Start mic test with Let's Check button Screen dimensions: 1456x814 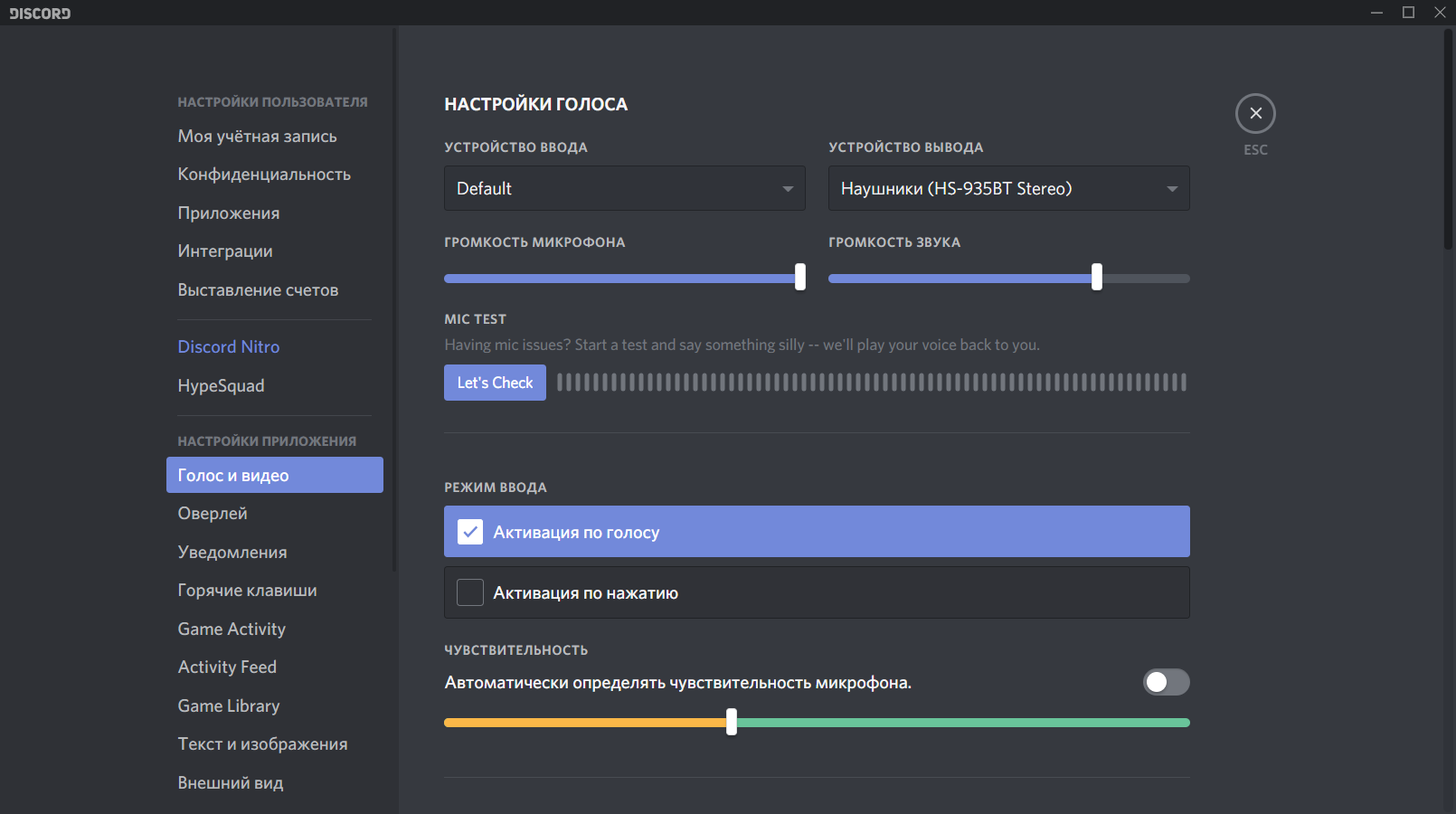tap(495, 383)
